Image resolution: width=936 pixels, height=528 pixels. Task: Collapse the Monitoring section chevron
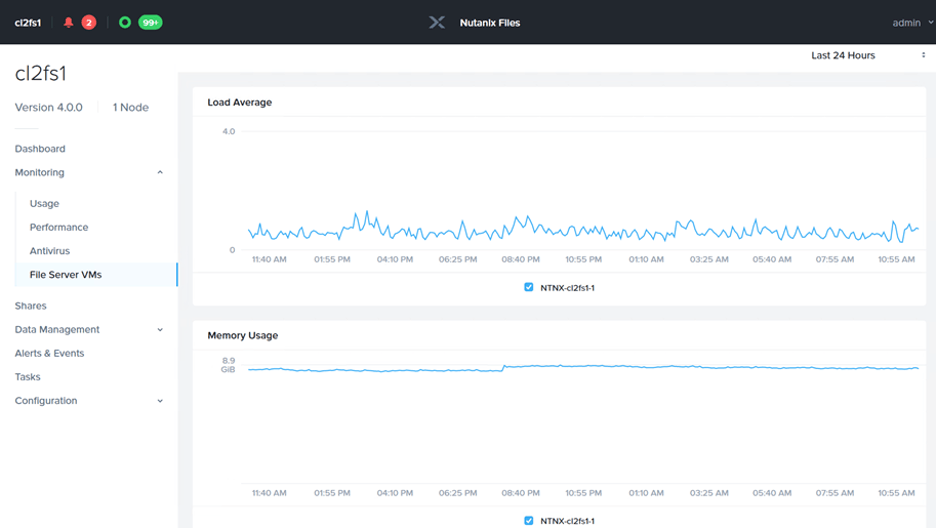(x=160, y=172)
